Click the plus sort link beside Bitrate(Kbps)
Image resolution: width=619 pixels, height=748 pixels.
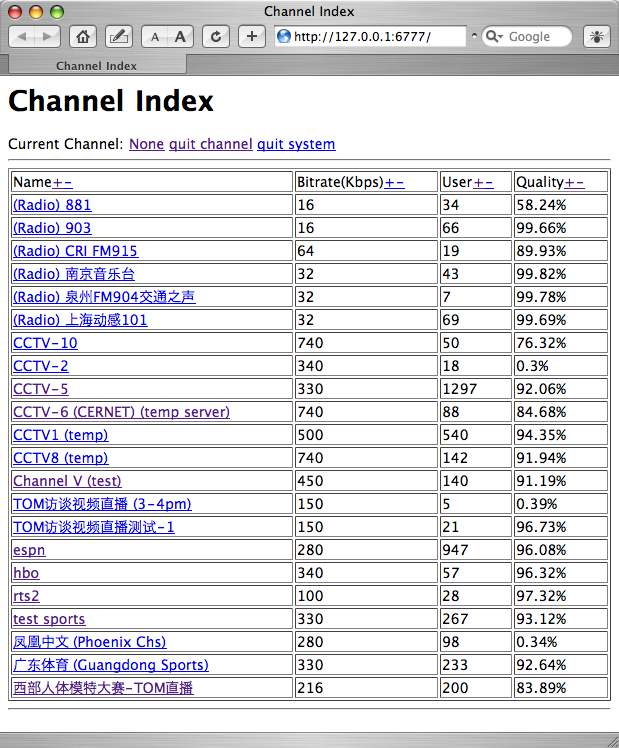pos(390,182)
